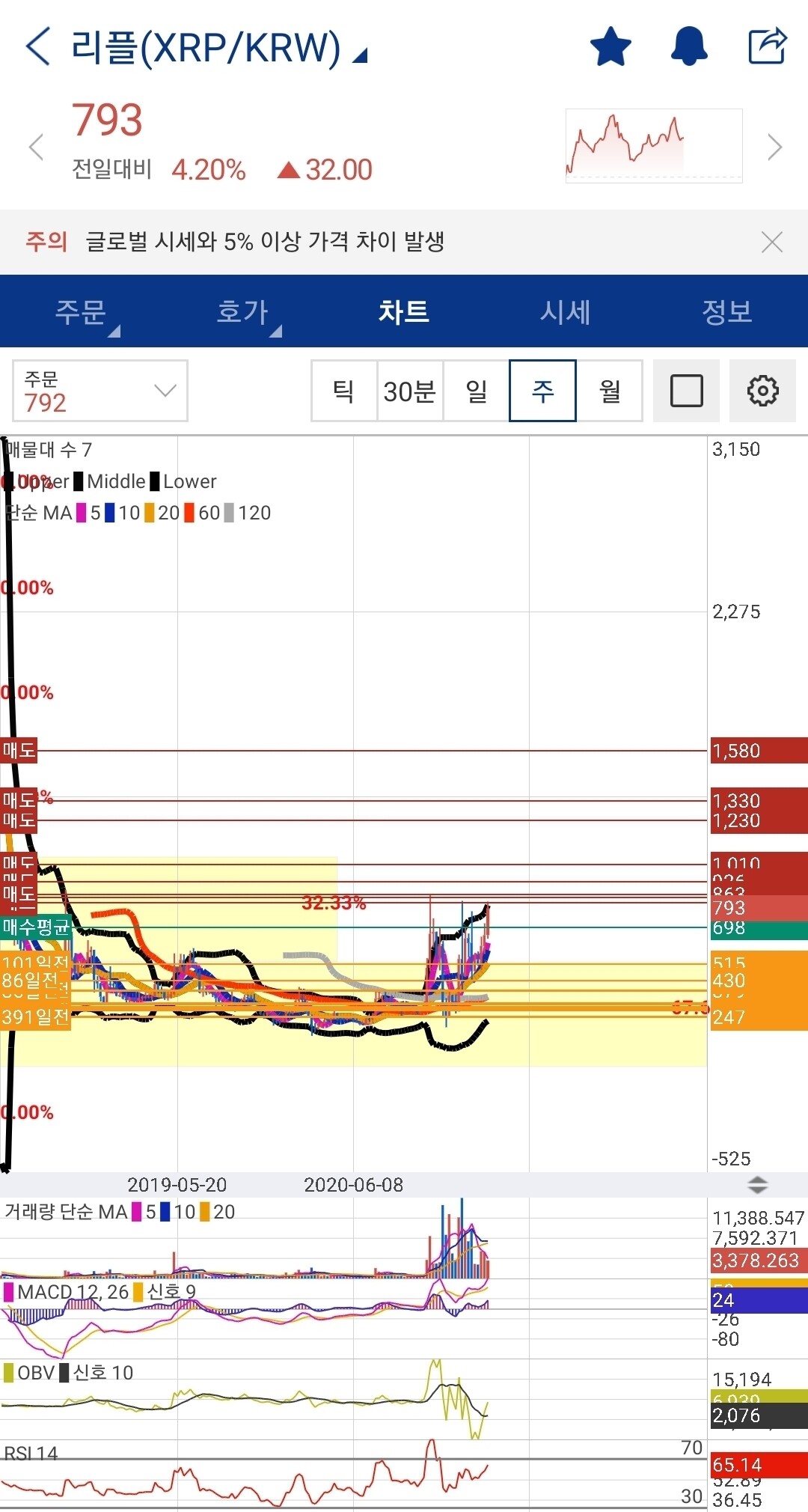The height and width of the screenshot is (1512, 808).
Task: Toggle the favorite star icon
Action: 610,46
